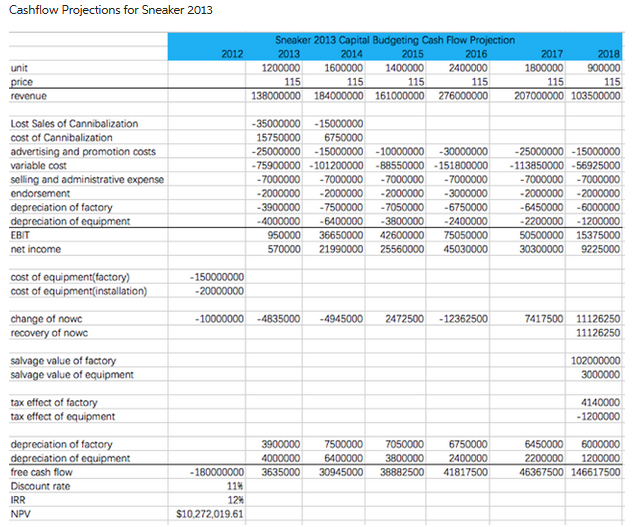Select free cash flow 146617500
The width and height of the screenshot is (632, 527).
point(596,472)
